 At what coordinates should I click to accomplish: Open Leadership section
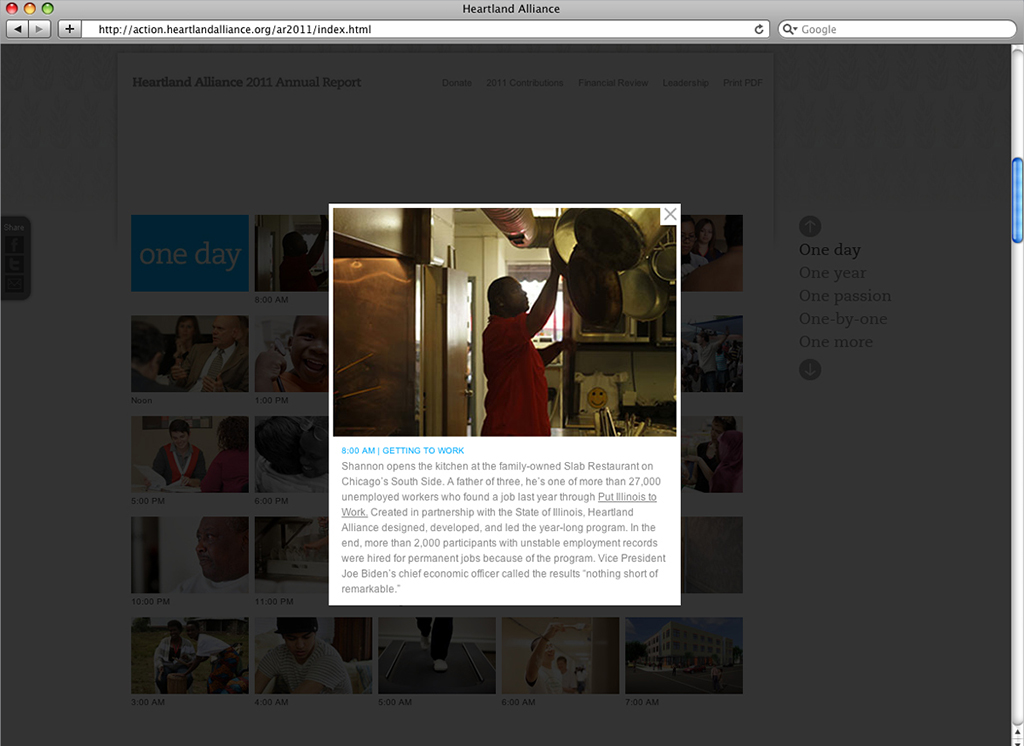coord(685,83)
